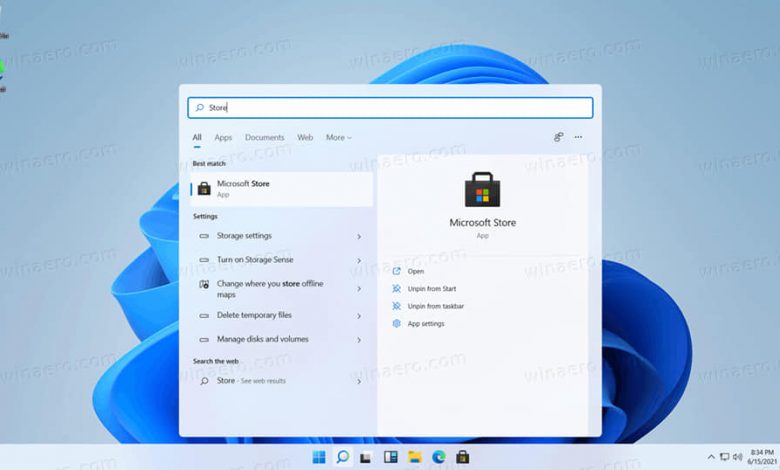The width and height of the screenshot is (780, 470).
Task: Launch File Explorer from the taskbar
Action: (x=414, y=457)
